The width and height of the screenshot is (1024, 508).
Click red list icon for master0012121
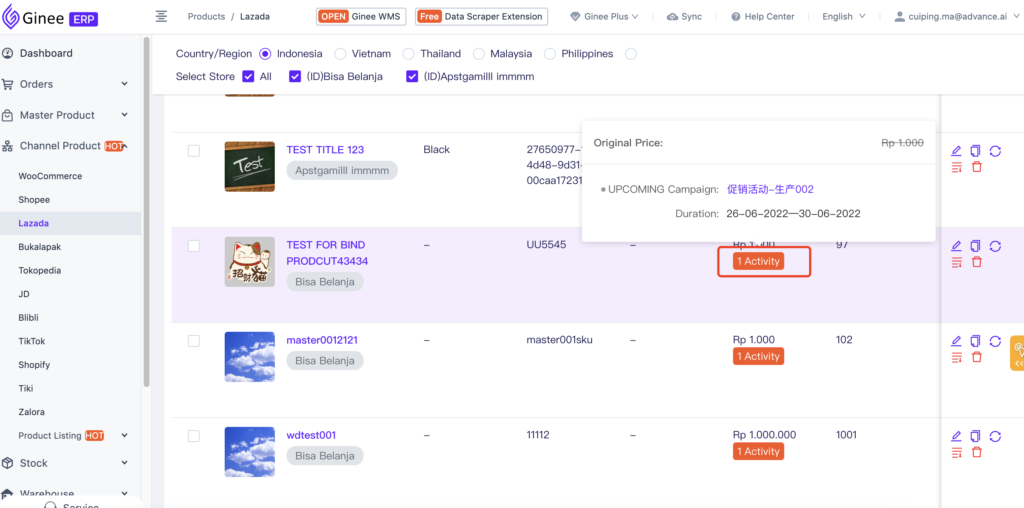tap(957, 357)
